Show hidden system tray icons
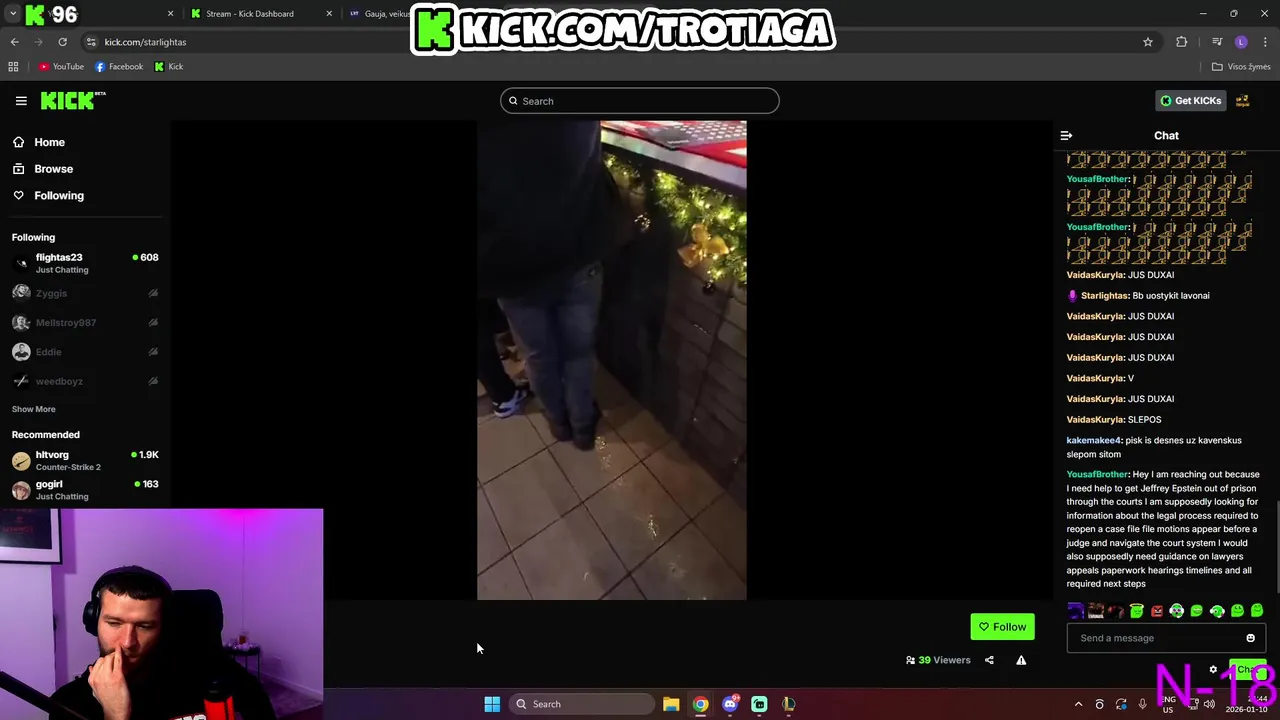 pyautogui.click(x=1078, y=704)
